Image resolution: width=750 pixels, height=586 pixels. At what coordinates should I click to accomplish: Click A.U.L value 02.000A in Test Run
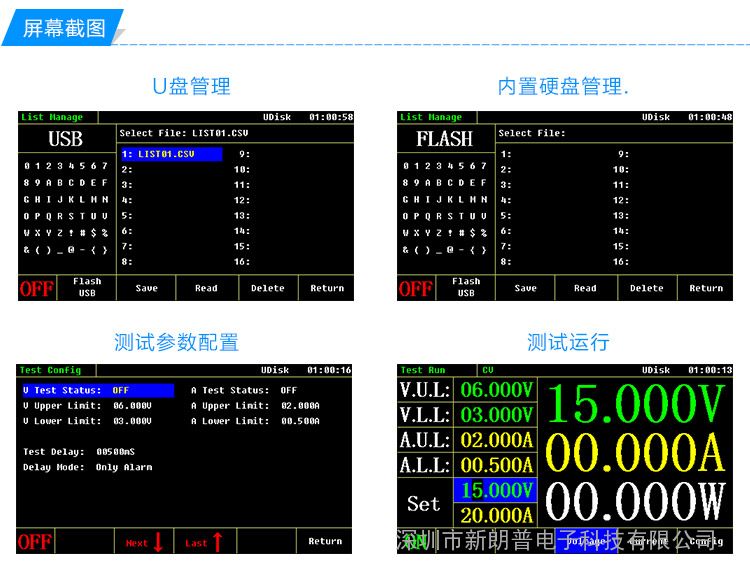[496, 440]
